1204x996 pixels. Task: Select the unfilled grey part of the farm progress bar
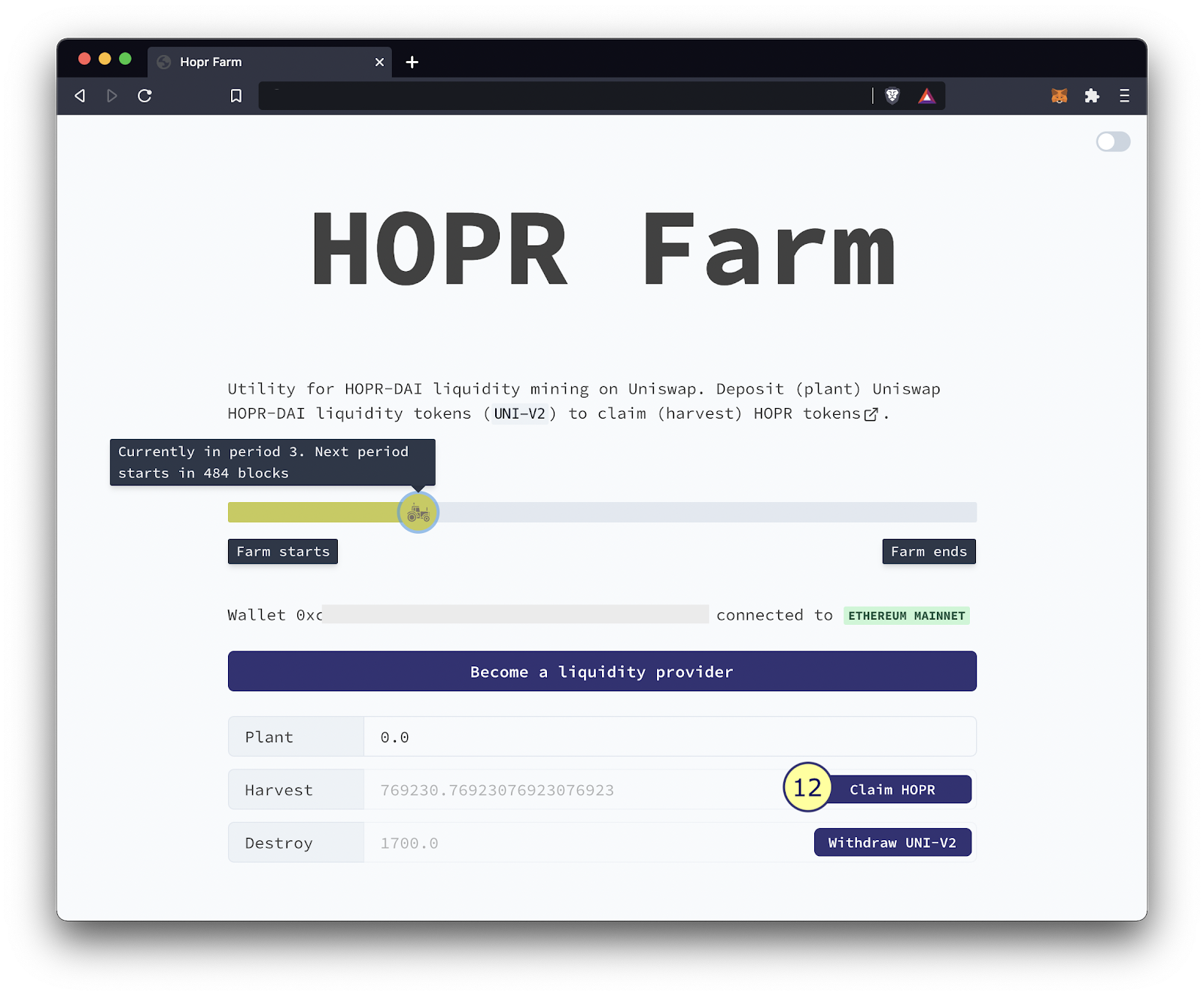click(x=707, y=513)
